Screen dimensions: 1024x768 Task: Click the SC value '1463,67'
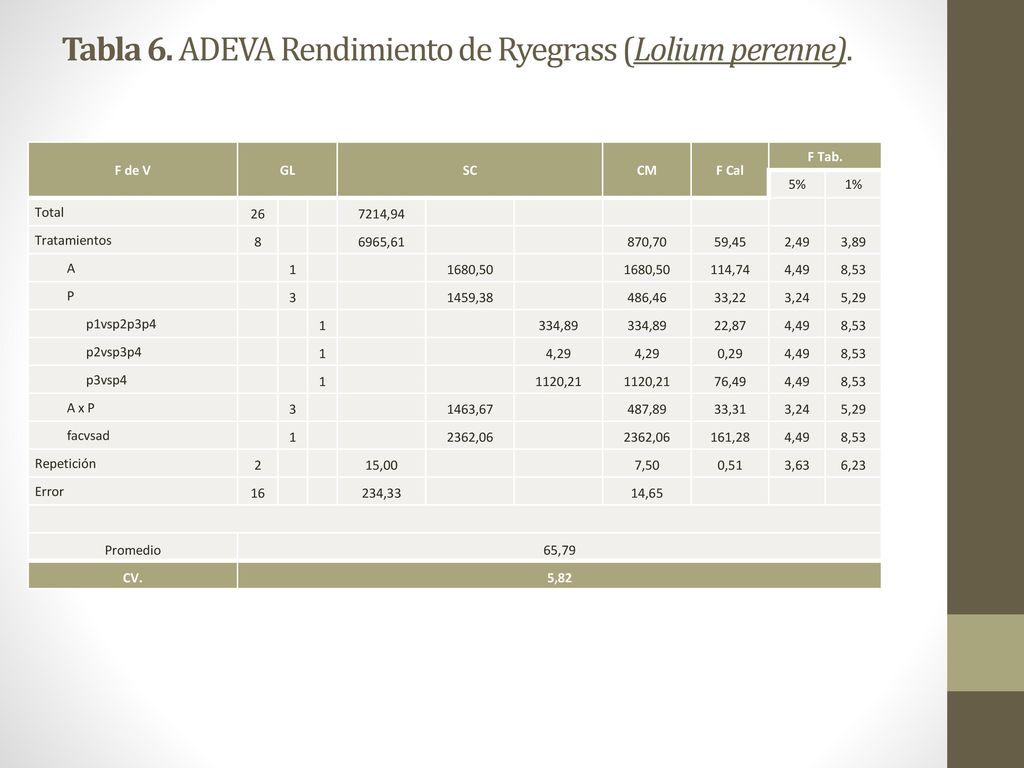click(470, 409)
